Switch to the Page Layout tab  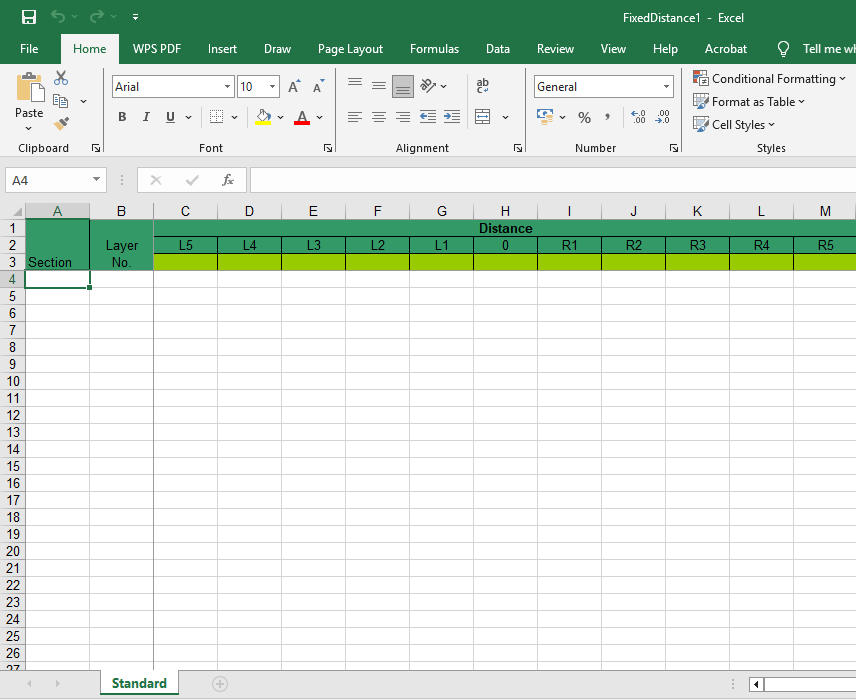click(x=350, y=49)
